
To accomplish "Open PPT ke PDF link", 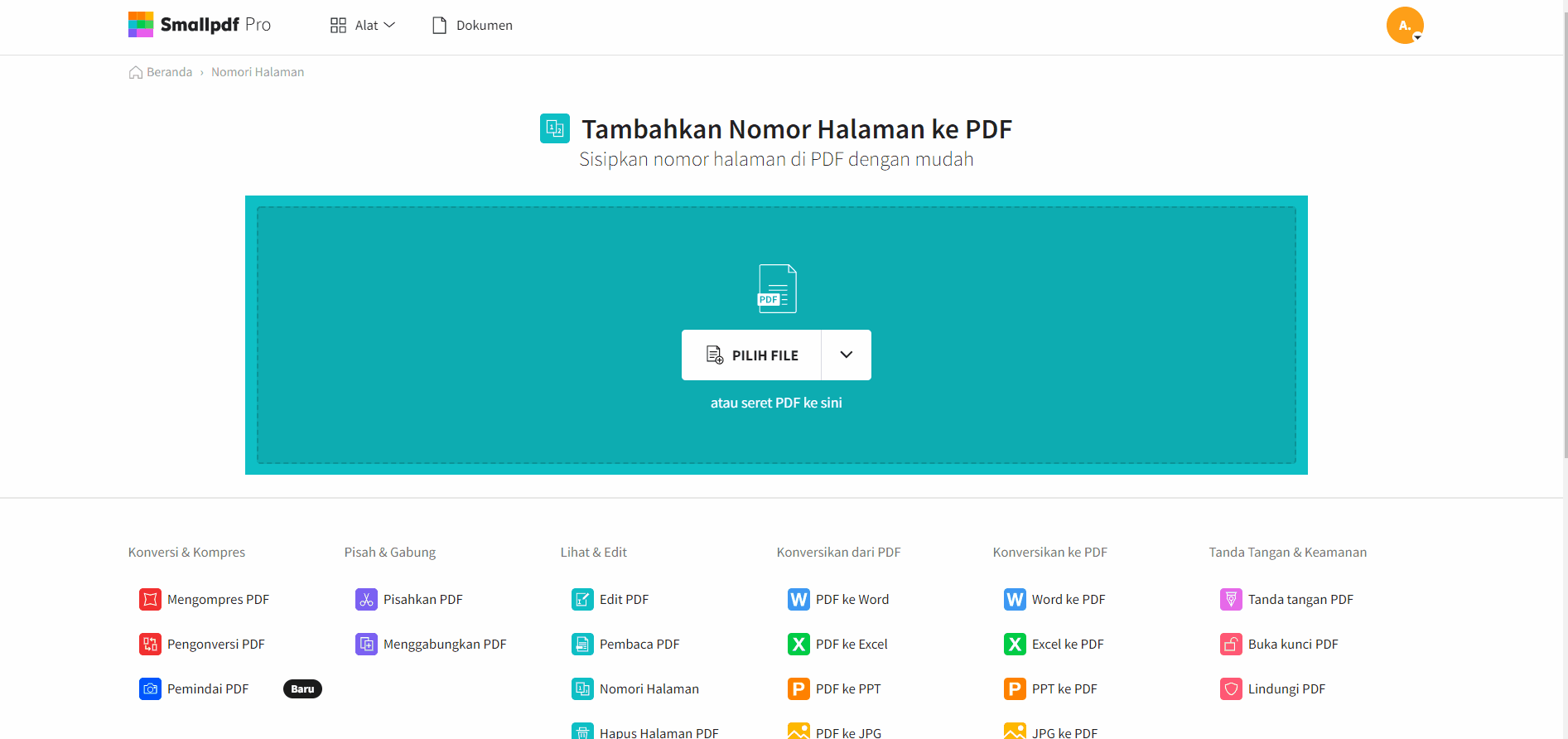I will [x=1064, y=688].
